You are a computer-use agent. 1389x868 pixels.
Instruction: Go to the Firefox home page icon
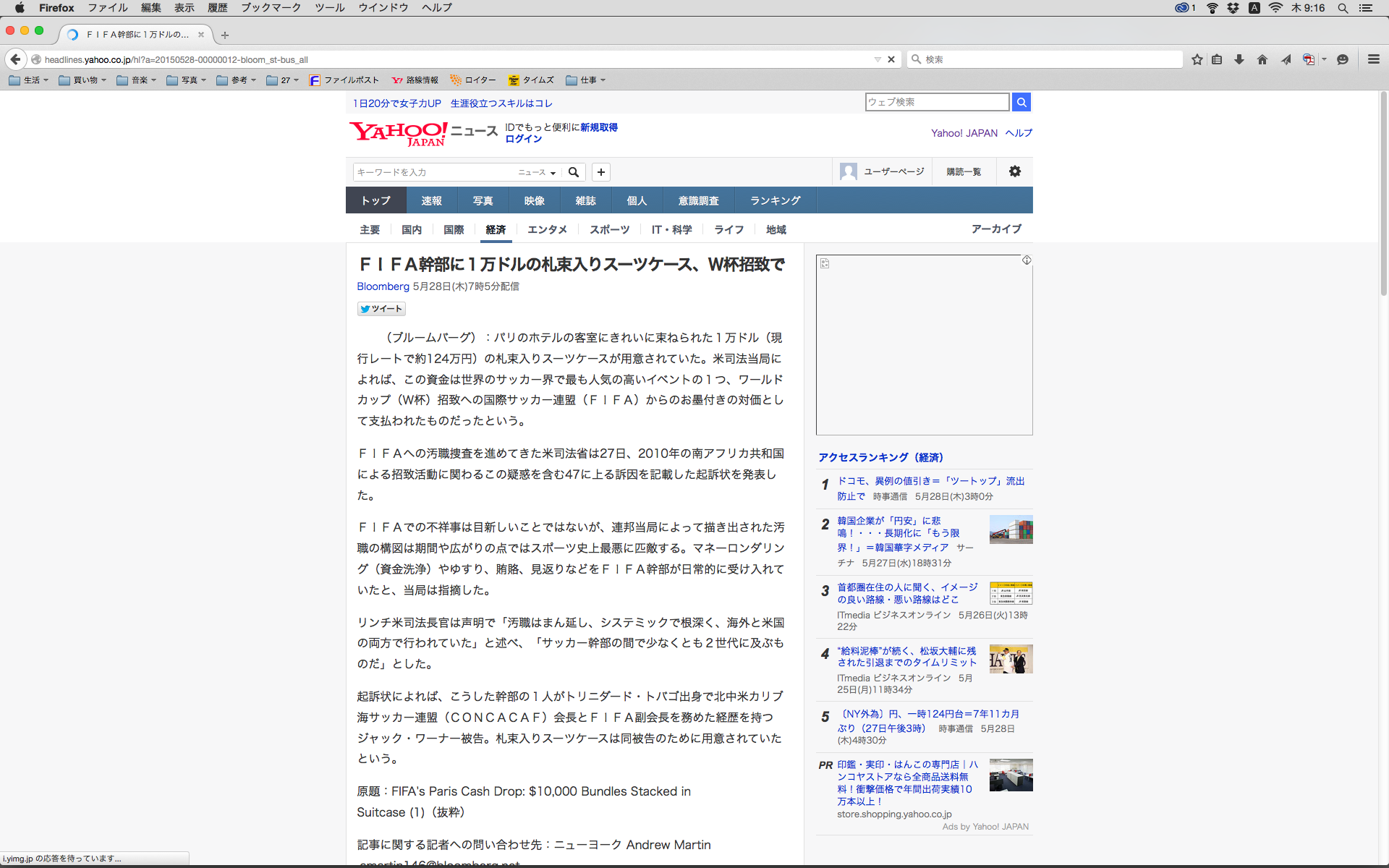coord(1262,59)
